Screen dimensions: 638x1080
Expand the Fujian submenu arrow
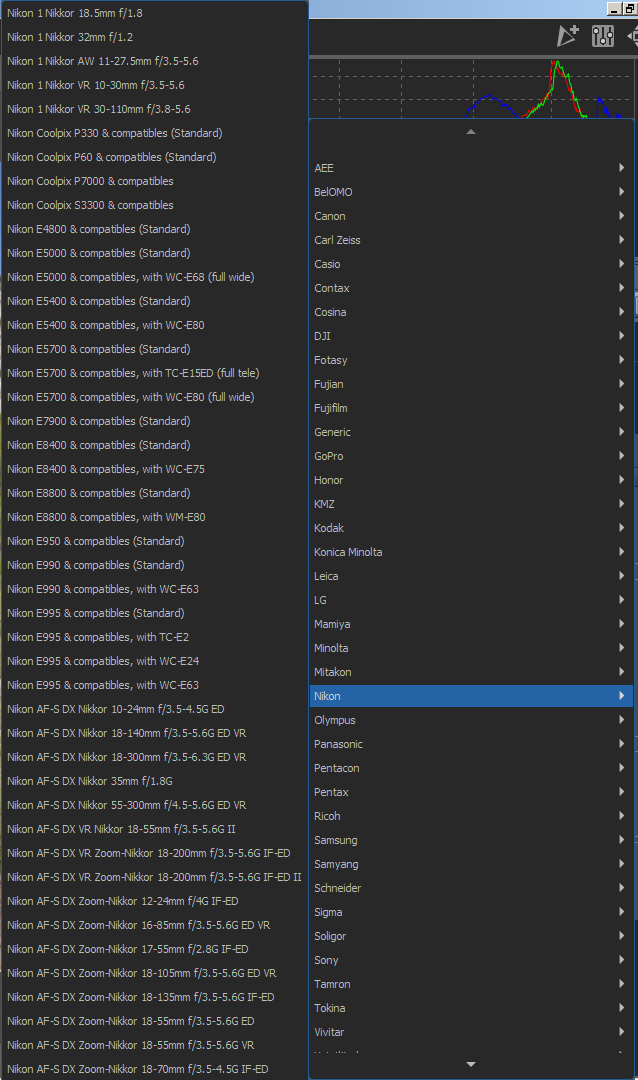[x=621, y=384]
